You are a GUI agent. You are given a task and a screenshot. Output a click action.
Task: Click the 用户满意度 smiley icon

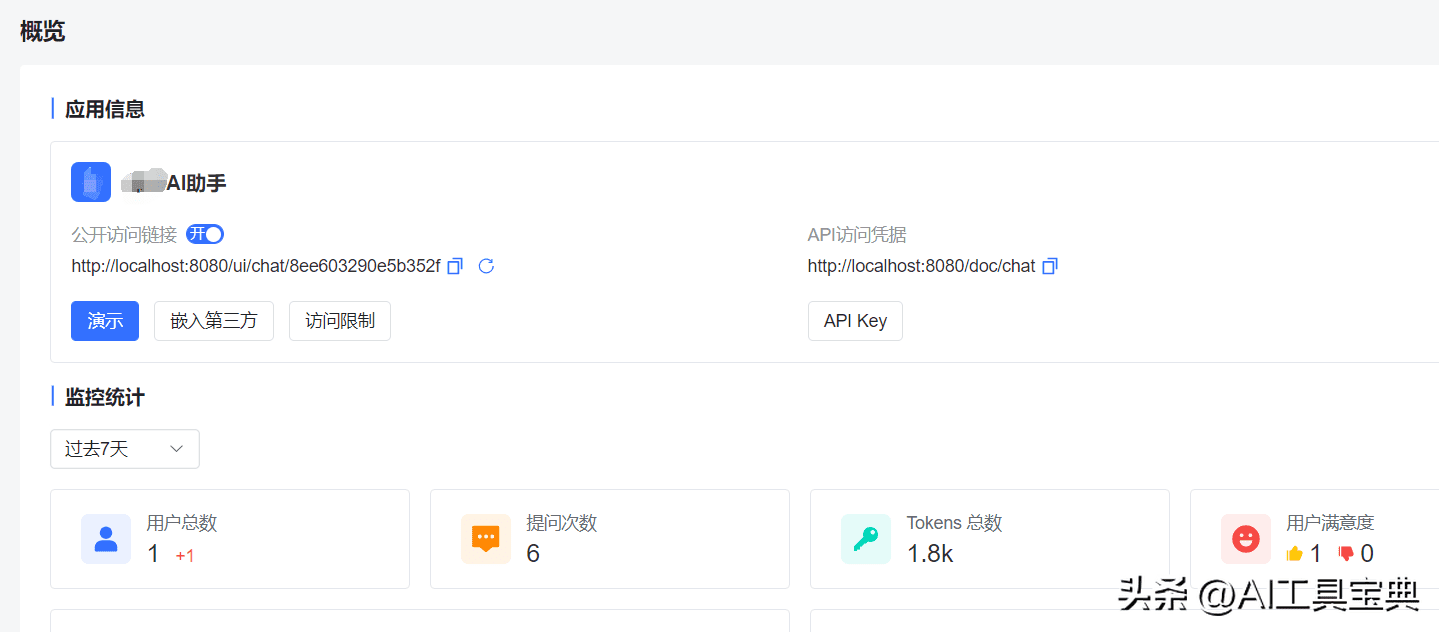click(1246, 539)
